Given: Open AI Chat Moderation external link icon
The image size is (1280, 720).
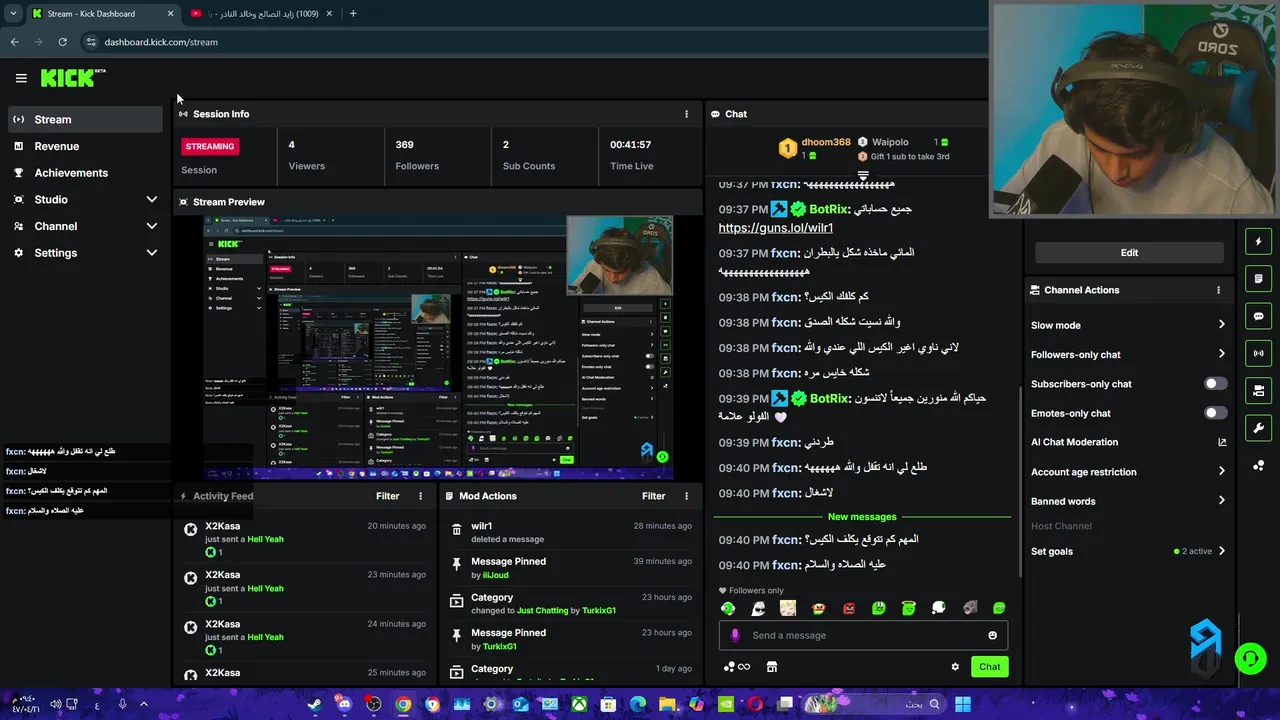Looking at the screenshot, I should tap(1221, 442).
